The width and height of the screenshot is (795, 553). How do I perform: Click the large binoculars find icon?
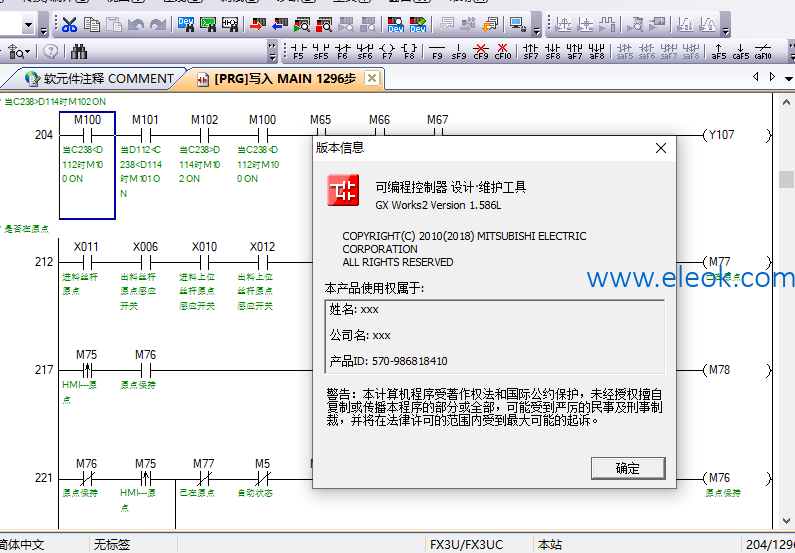click(x=79, y=51)
